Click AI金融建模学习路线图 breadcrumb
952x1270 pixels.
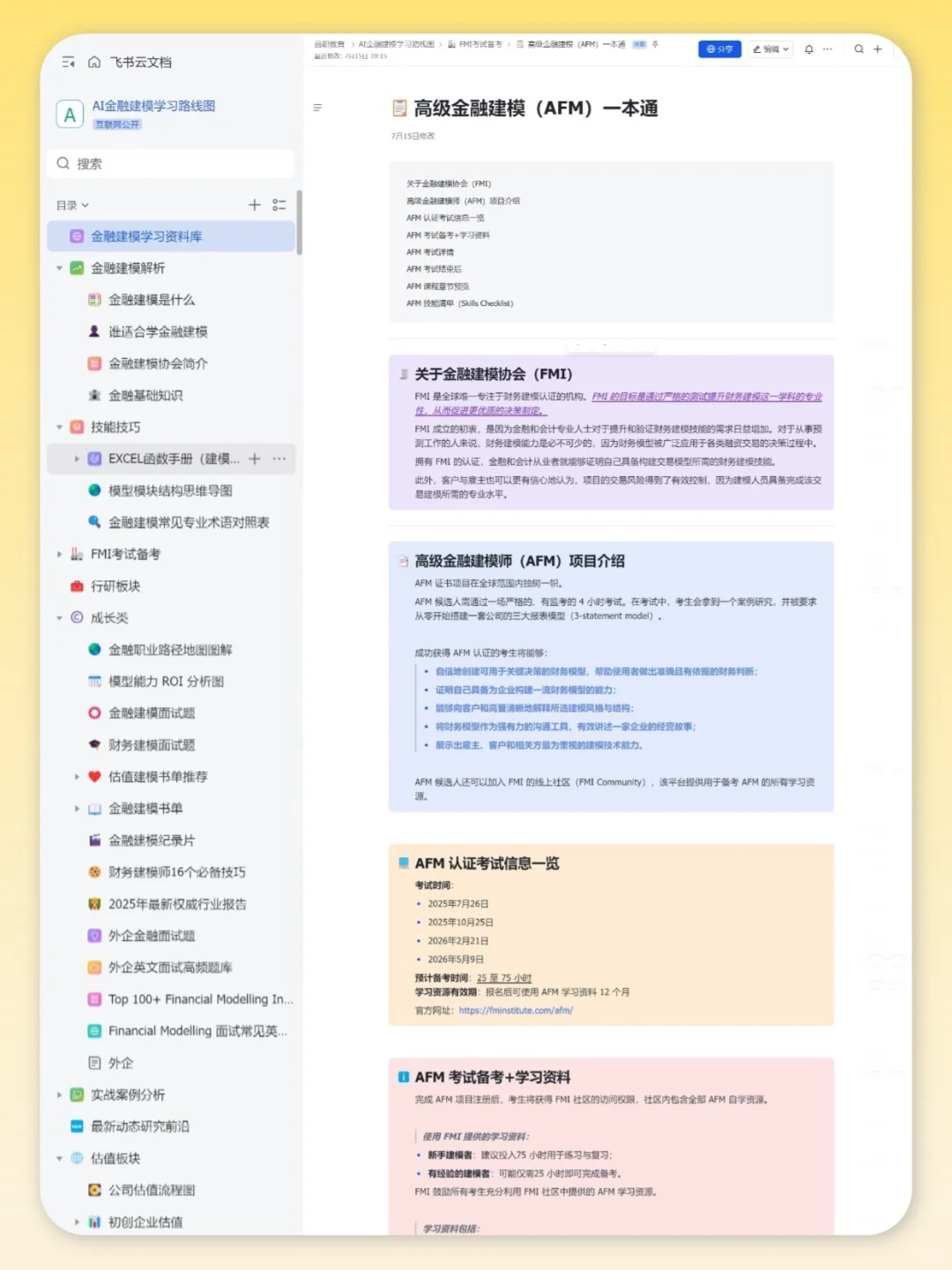pyautogui.click(x=397, y=44)
